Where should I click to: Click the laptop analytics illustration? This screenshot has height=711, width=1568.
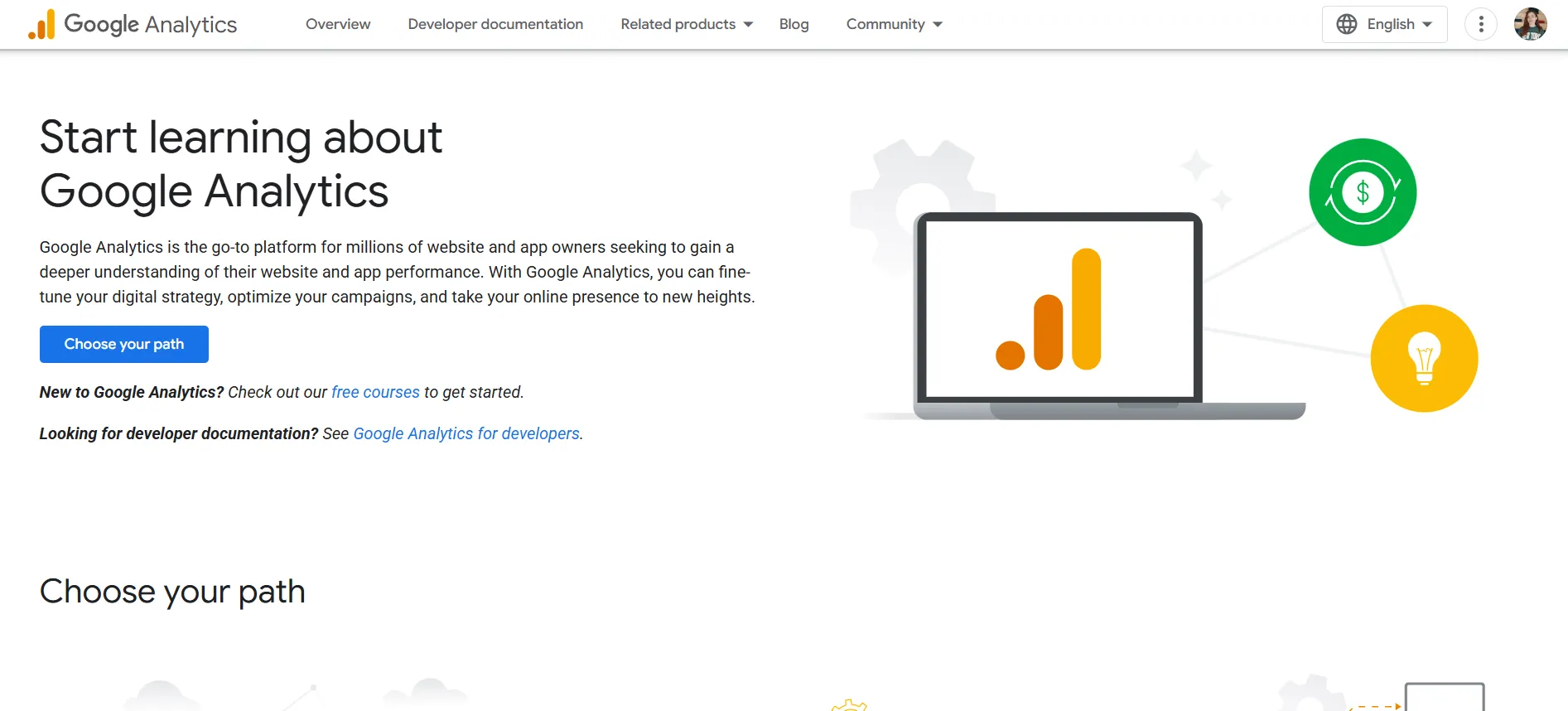click(1109, 316)
